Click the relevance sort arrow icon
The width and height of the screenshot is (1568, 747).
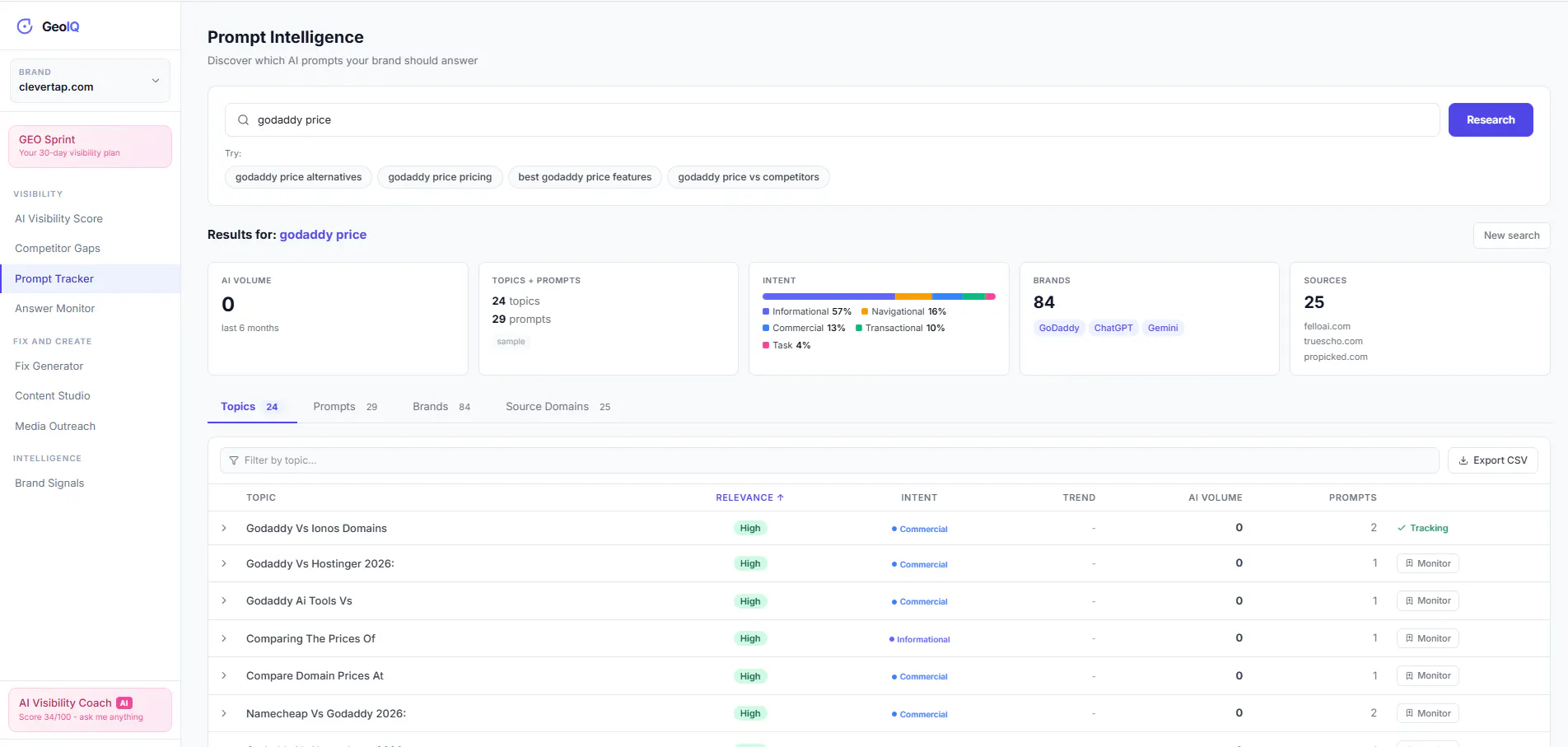[781, 497]
